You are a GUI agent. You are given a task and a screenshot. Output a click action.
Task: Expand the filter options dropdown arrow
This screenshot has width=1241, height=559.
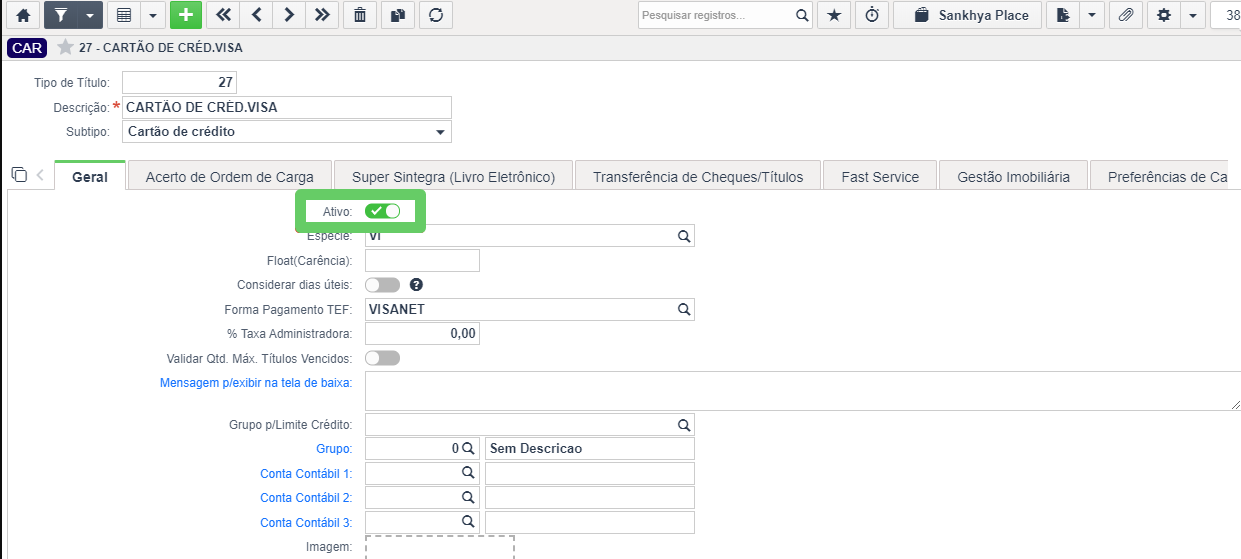[x=90, y=15]
